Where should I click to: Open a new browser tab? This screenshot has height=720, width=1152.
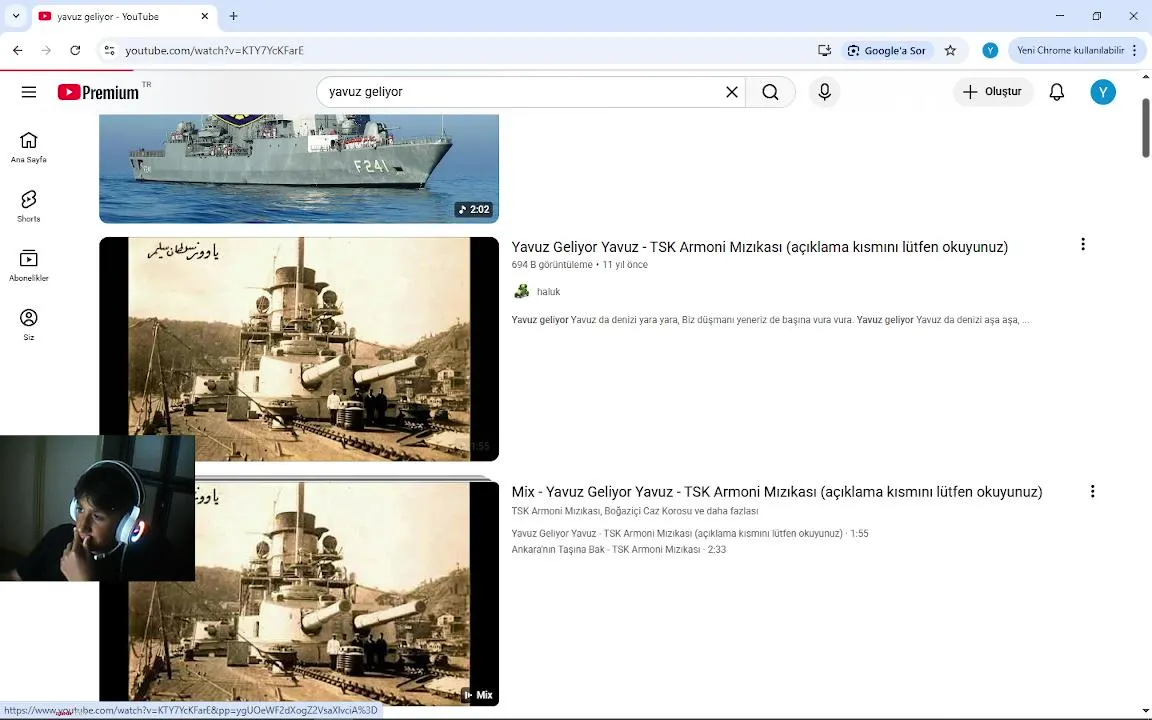tap(233, 16)
